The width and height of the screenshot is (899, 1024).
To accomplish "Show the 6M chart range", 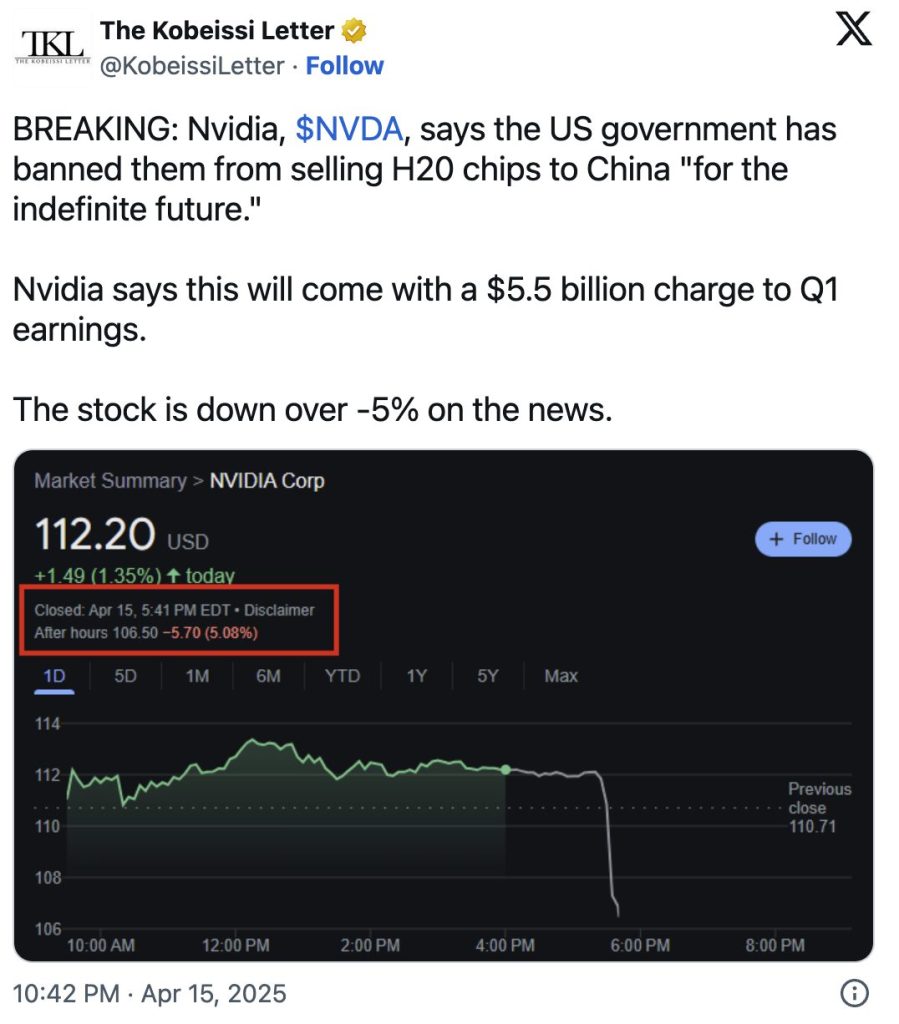I will (x=268, y=676).
